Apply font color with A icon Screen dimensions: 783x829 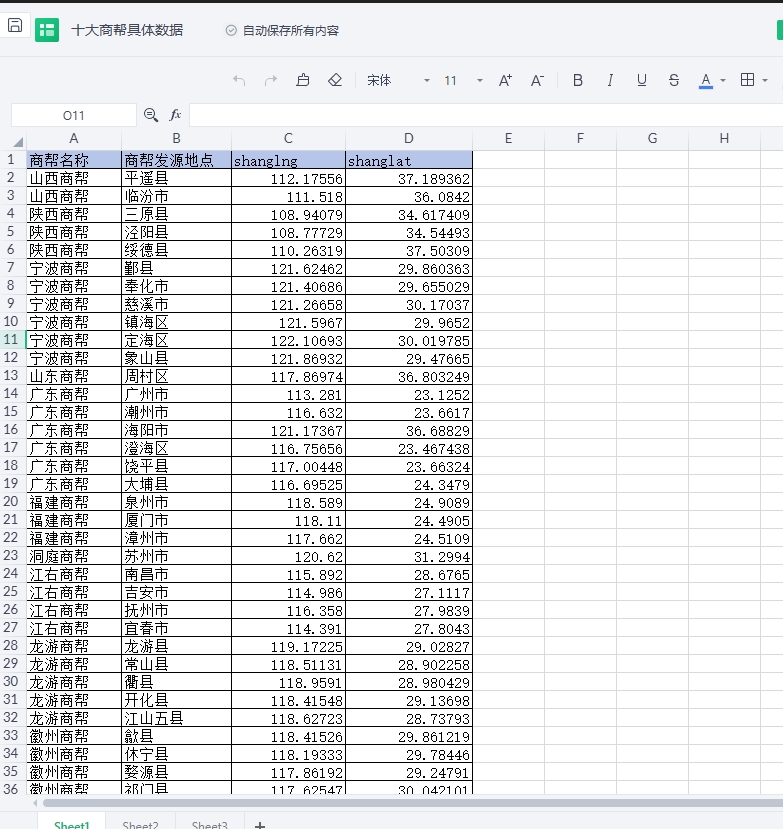(706, 81)
